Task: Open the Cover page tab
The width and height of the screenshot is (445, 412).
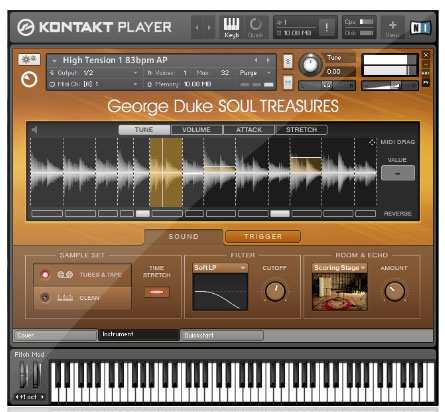Action: (55, 335)
